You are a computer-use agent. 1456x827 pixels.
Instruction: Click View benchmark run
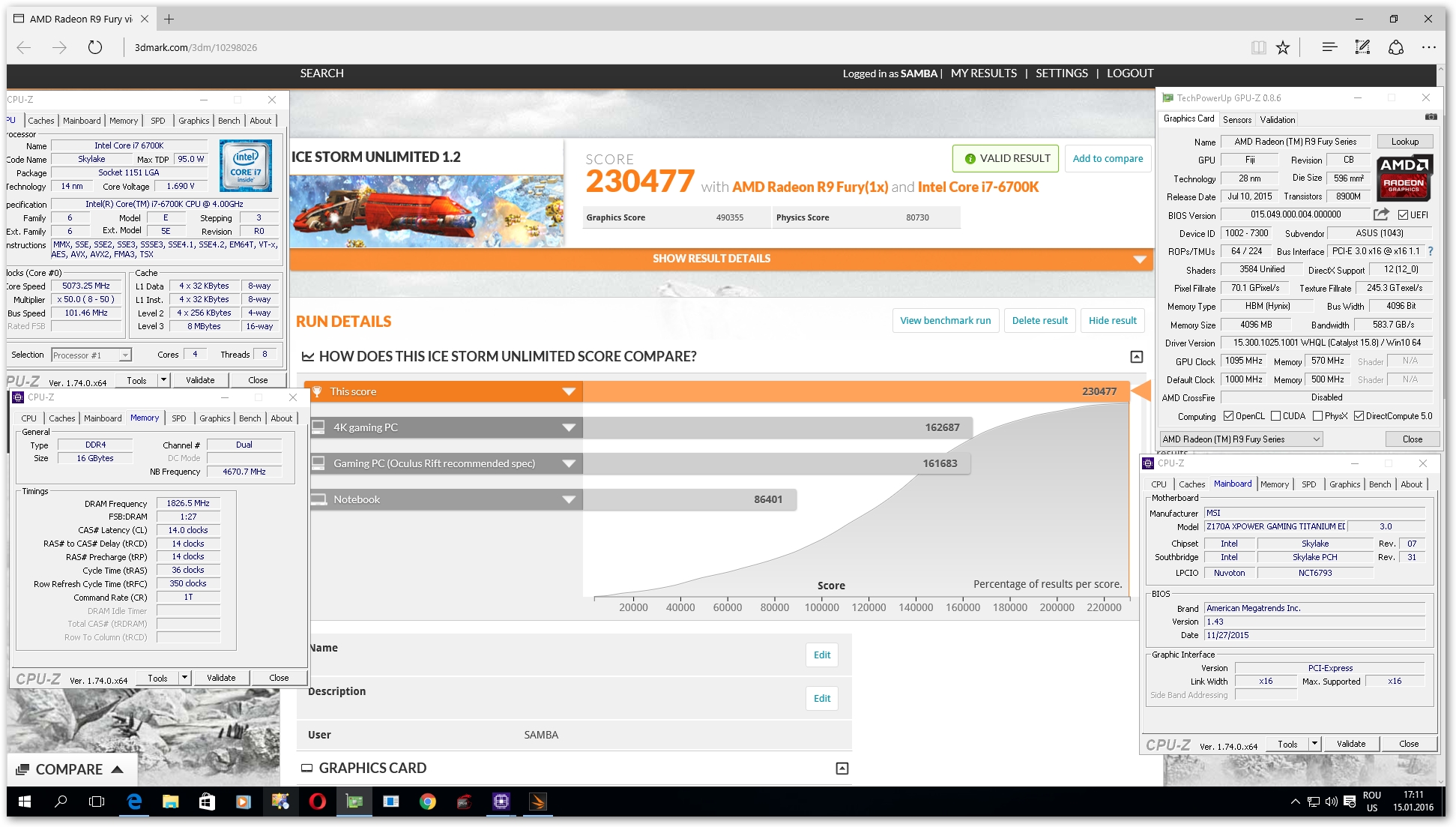point(946,320)
